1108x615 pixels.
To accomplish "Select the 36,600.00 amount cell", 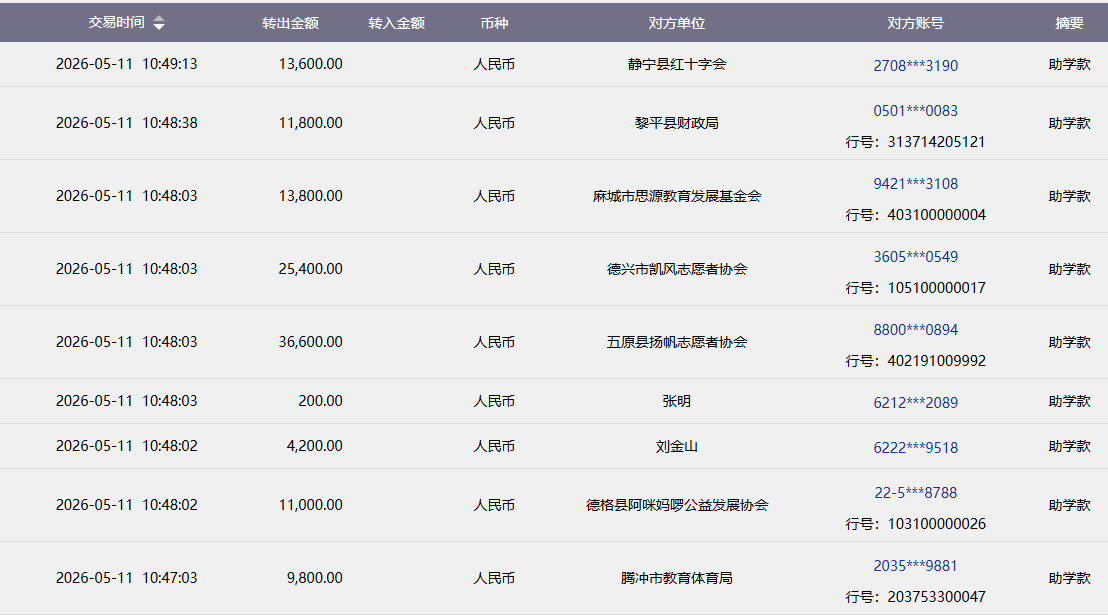I will [x=310, y=342].
